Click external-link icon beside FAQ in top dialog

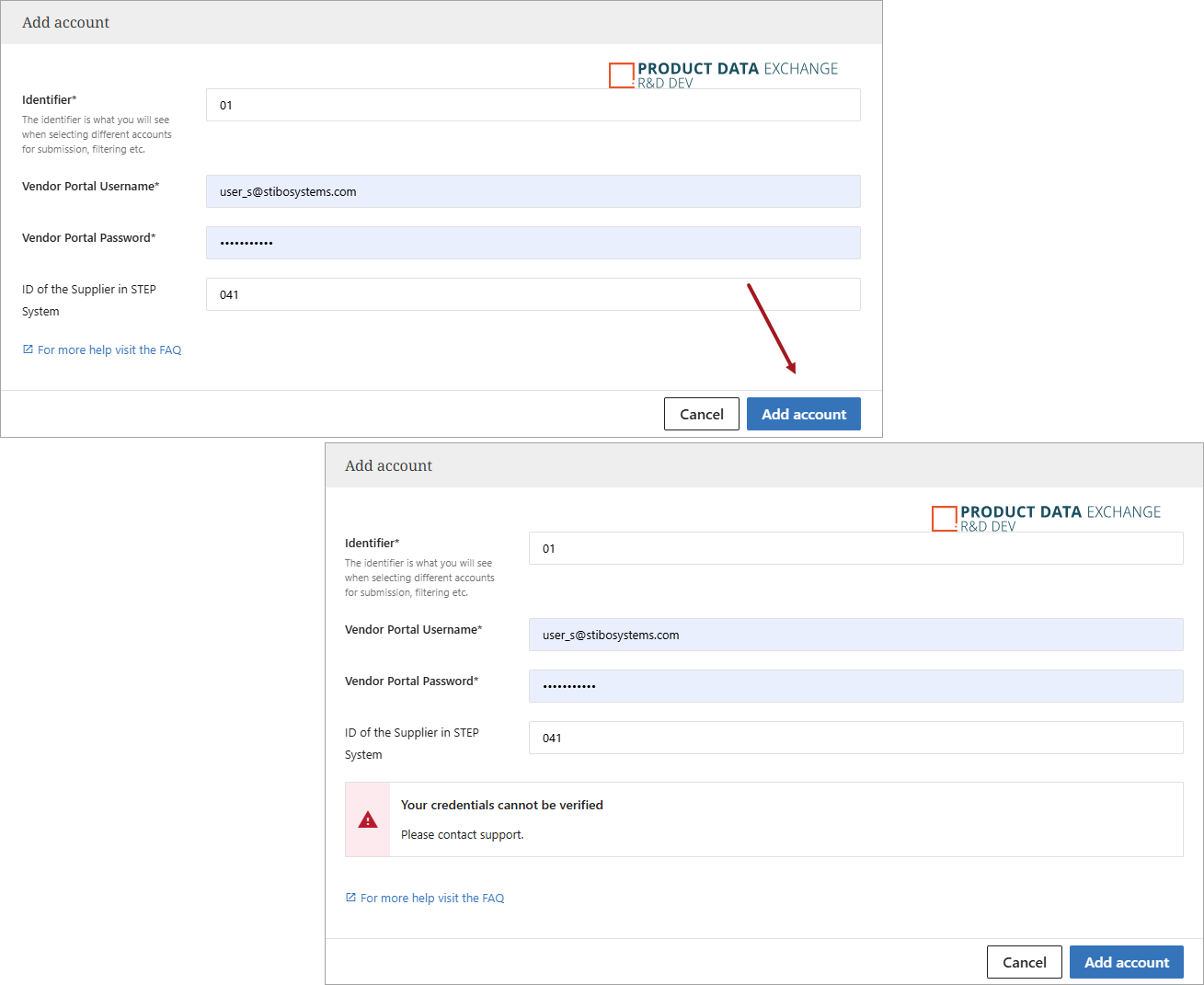pyautogui.click(x=28, y=349)
